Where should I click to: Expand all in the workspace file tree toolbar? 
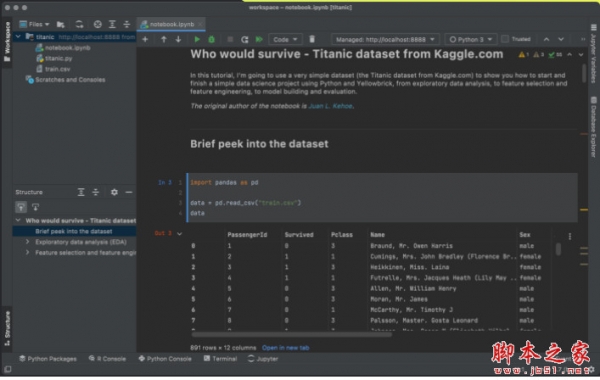[x=112, y=24]
